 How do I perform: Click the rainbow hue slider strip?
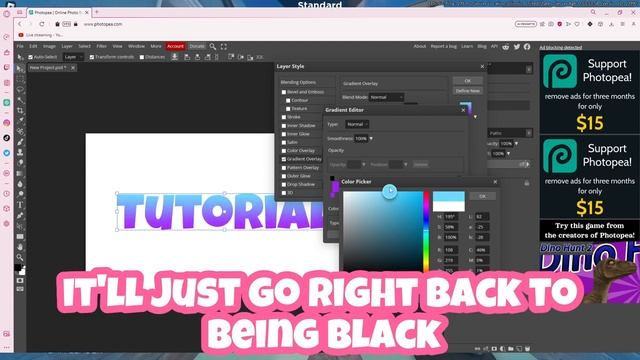click(x=426, y=231)
